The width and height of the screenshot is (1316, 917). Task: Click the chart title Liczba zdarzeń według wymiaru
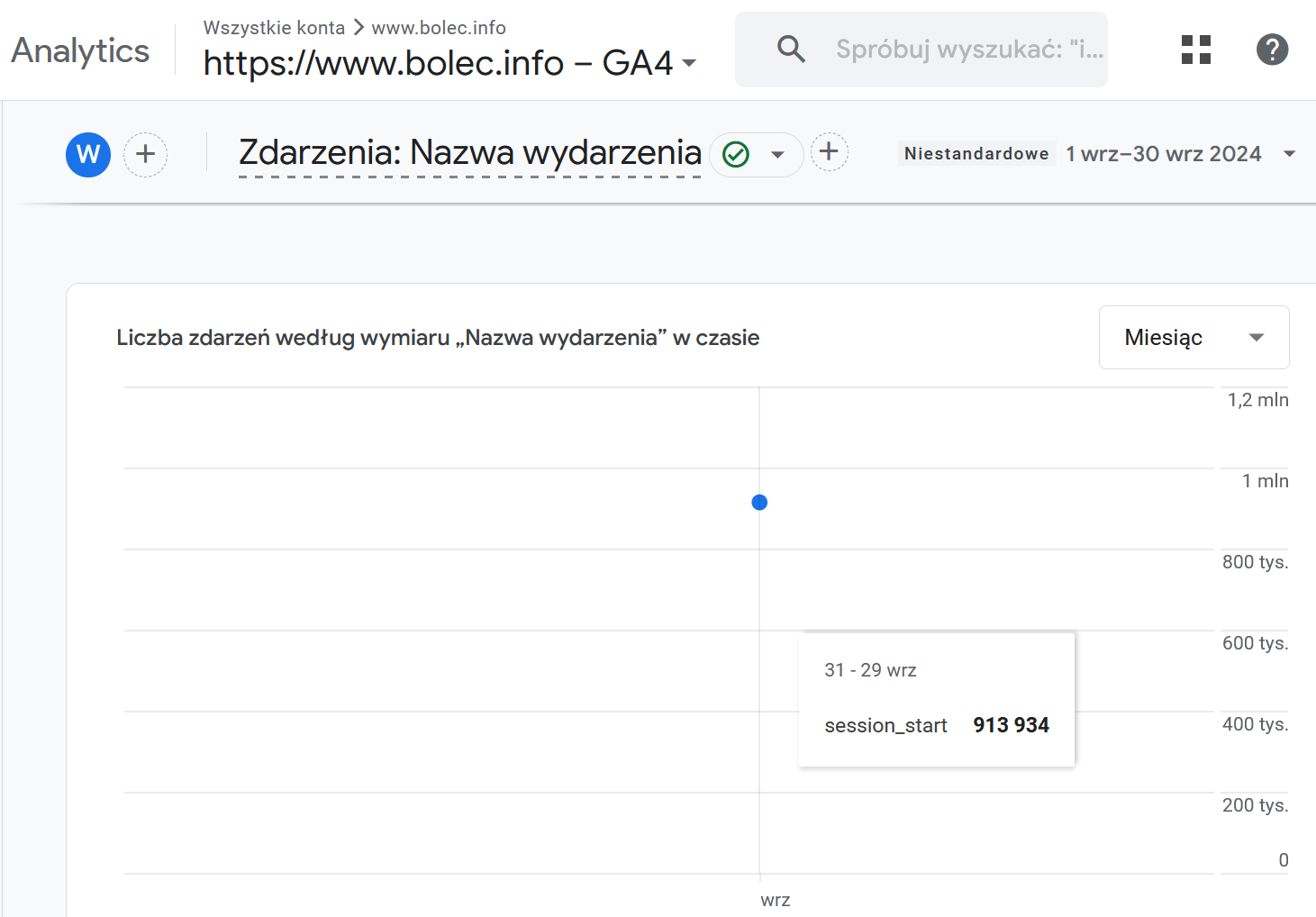pyautogui.click(x=438, y=338)
